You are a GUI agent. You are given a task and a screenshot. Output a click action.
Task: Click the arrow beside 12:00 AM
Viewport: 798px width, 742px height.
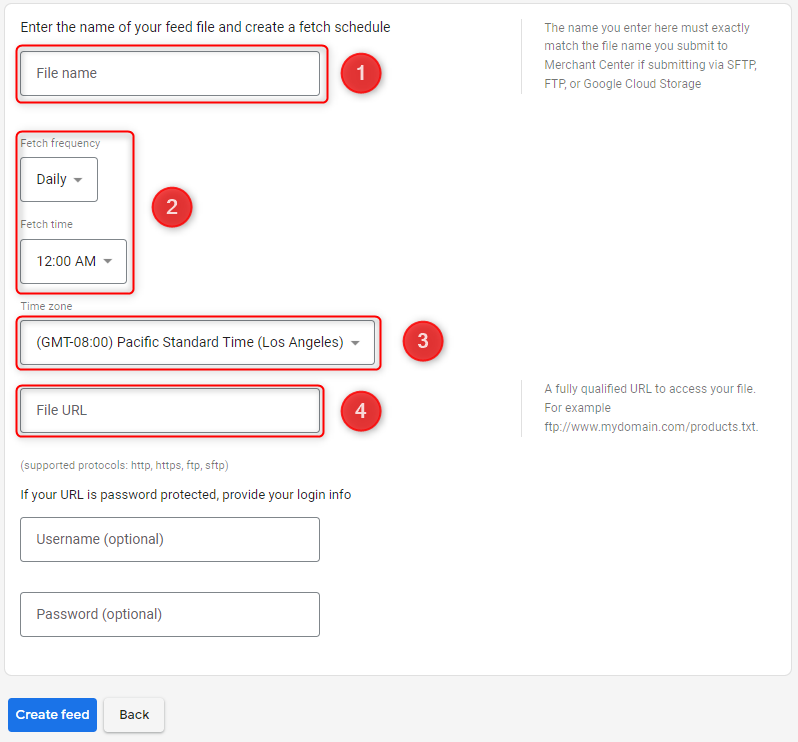(x=107, y=261)
